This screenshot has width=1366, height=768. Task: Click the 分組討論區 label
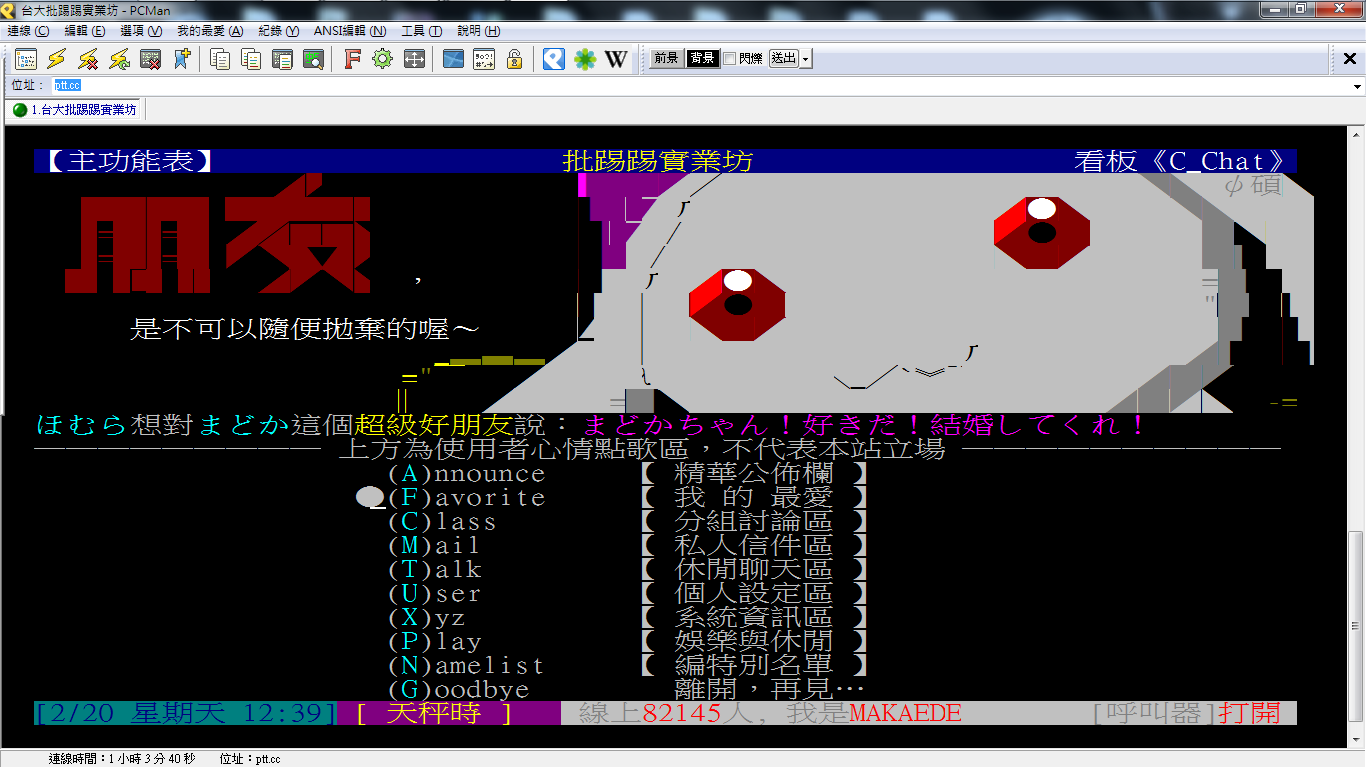point(754,522)
